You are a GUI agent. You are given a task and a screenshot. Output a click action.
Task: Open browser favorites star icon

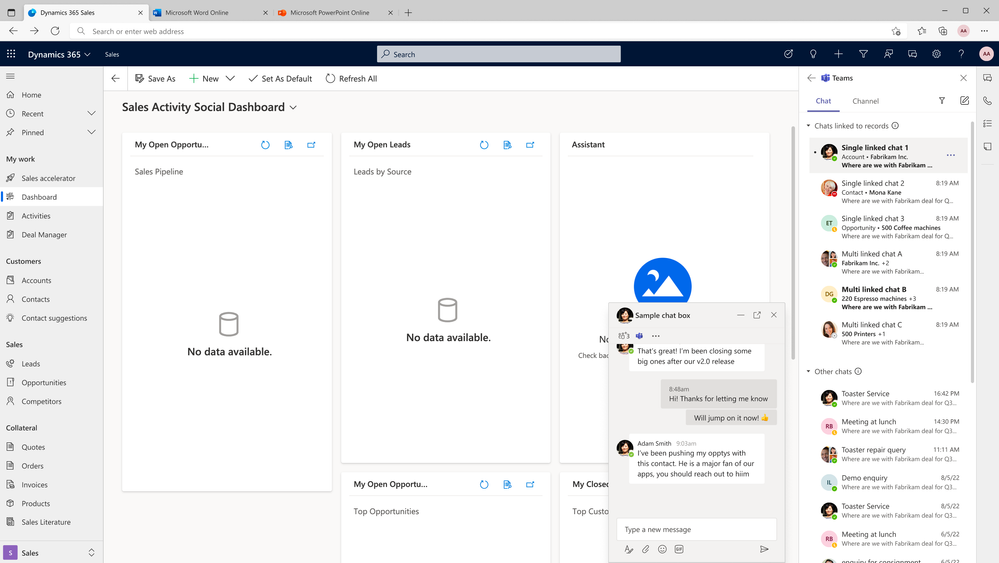[921, 31]
